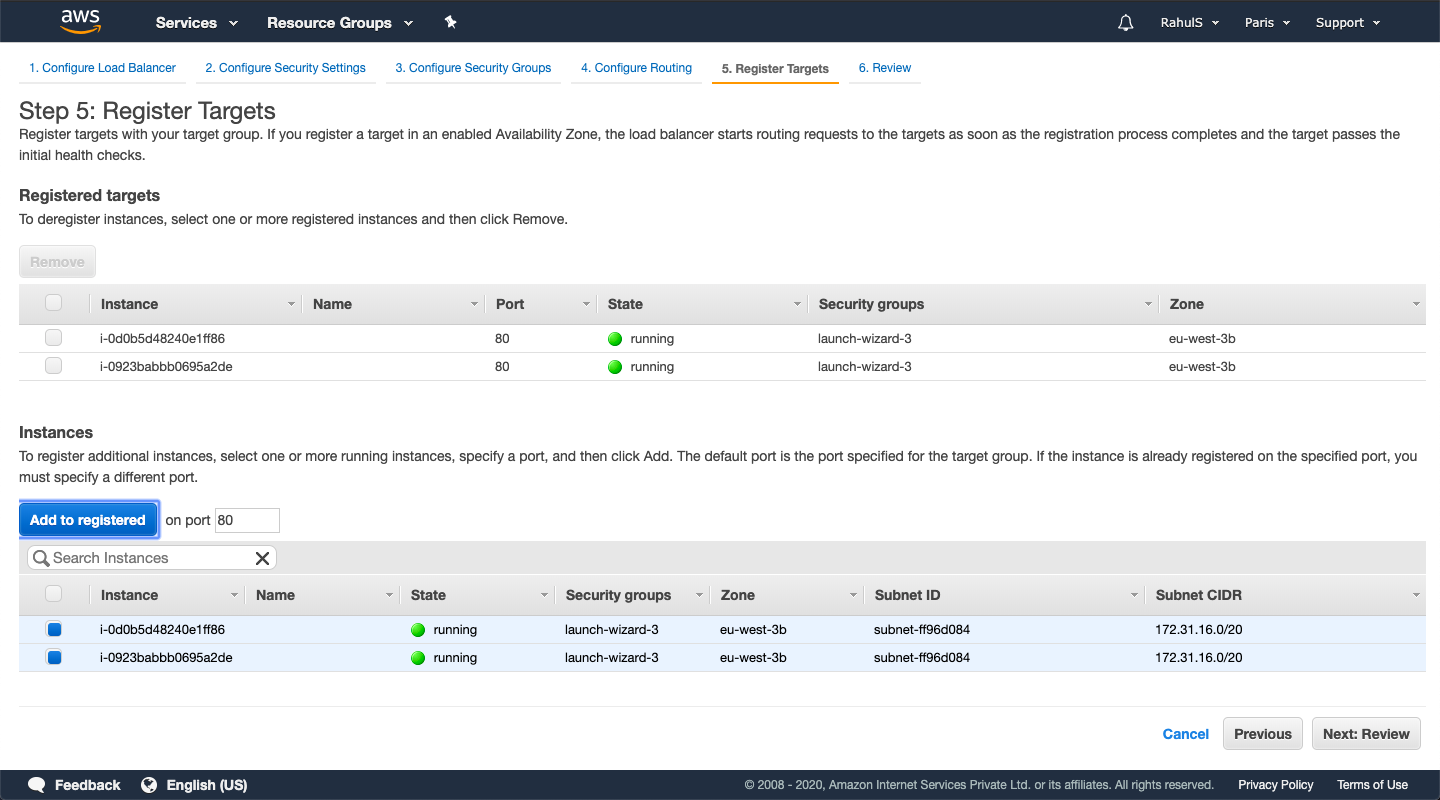Viewport: 1440px width, 800px height.
Task: Click the green running status indicator for i-0d0b5d48240e1ff86
Action: pyautogui.click(x=614, y=338)
